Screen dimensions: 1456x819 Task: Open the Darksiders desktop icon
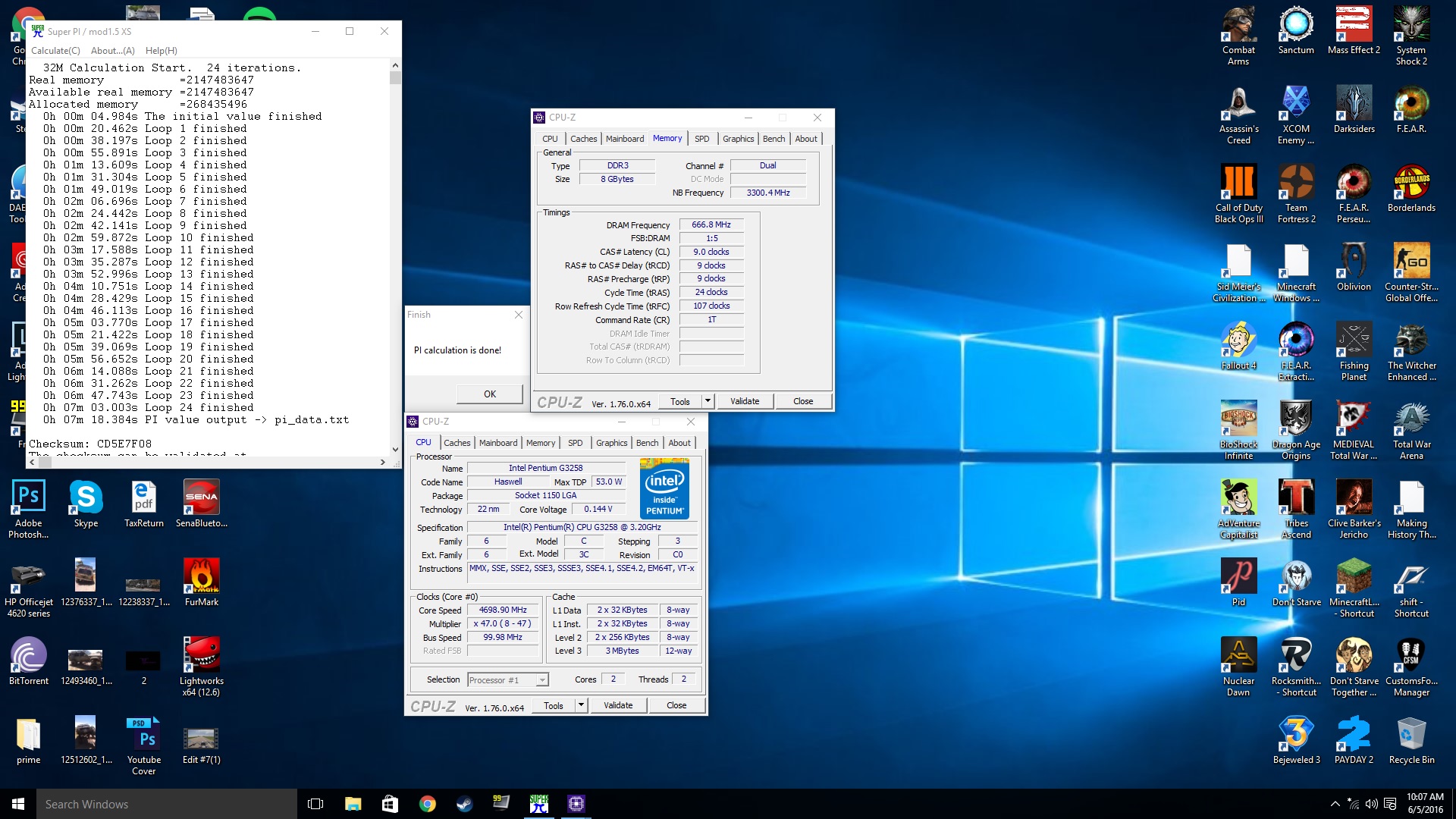click(1354, 109)
